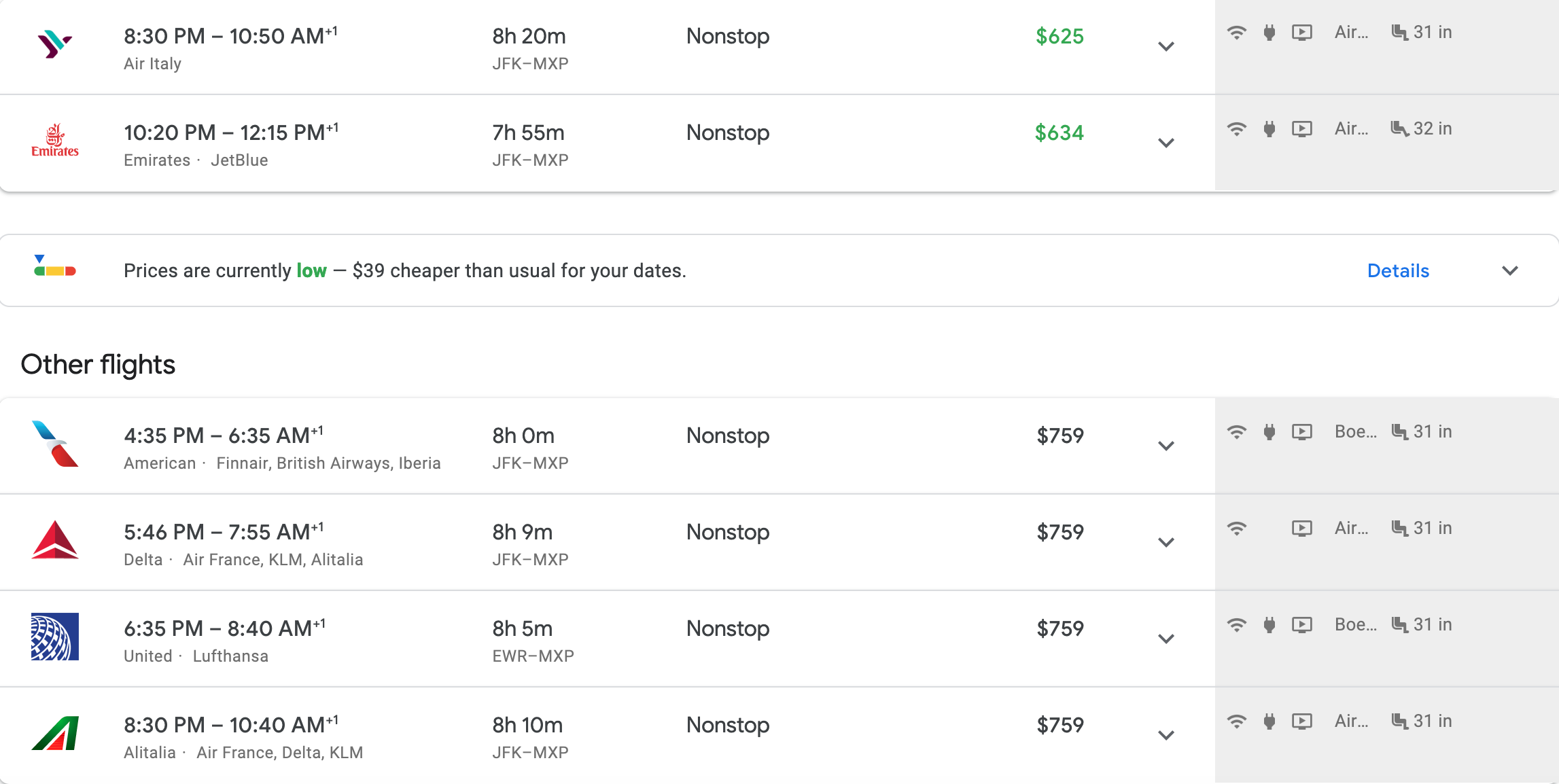Expand the Air Italy $625 flight details
The image size is (1559, 784).
(1166, 46)
